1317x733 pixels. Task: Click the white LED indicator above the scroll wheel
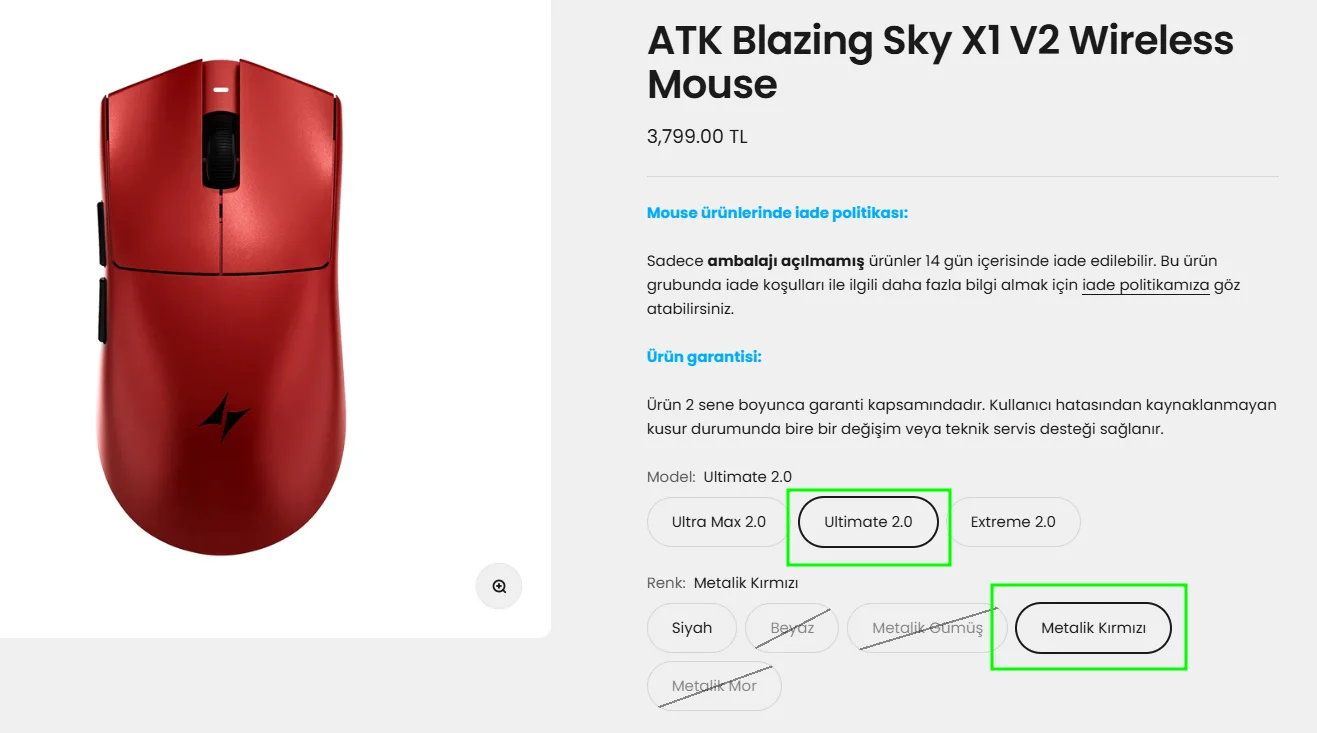click(x=220, y=90)
